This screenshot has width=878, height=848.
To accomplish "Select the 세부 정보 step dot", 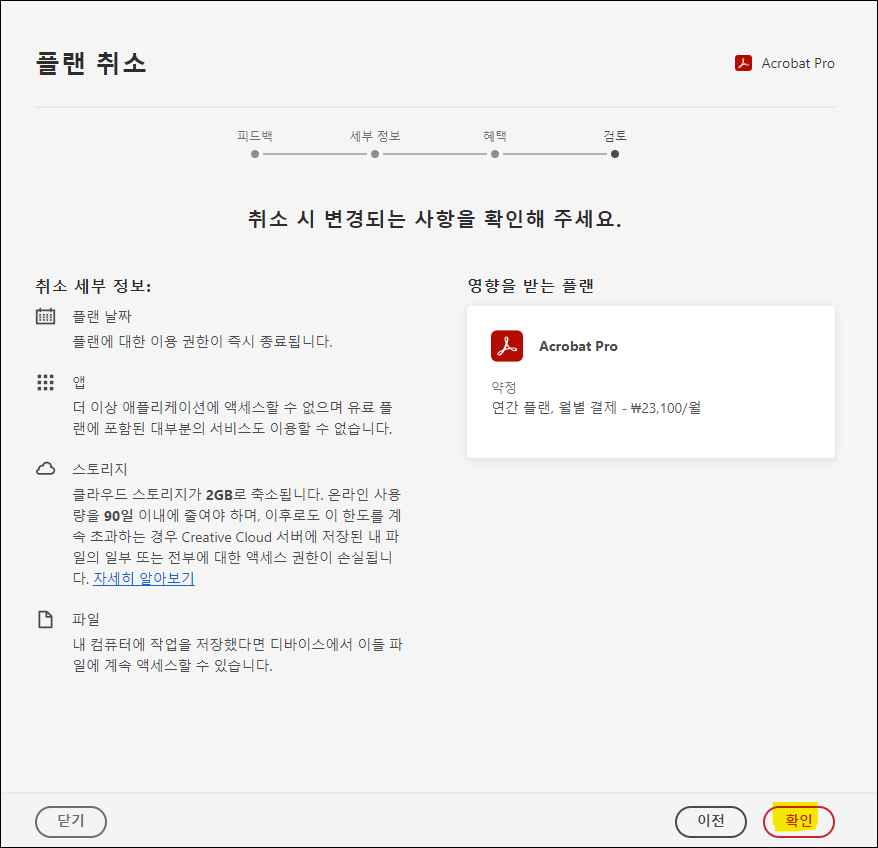I will coord(375,154).
